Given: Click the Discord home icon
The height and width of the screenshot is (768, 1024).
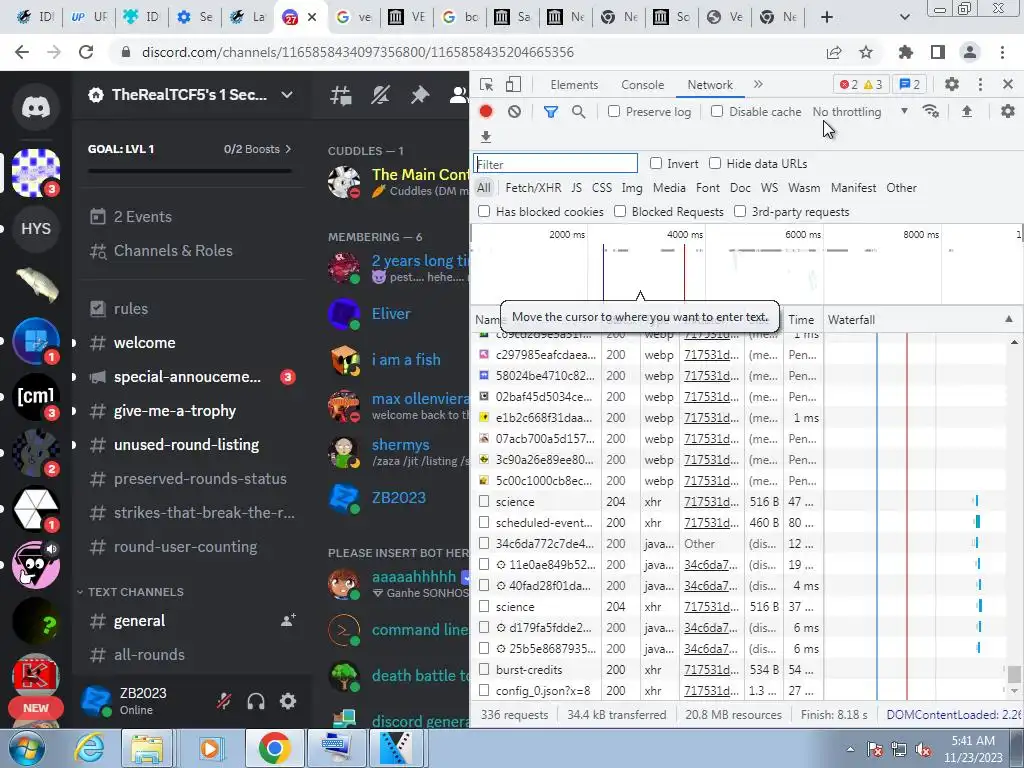Looking at the screenshot, I should 36,106.
